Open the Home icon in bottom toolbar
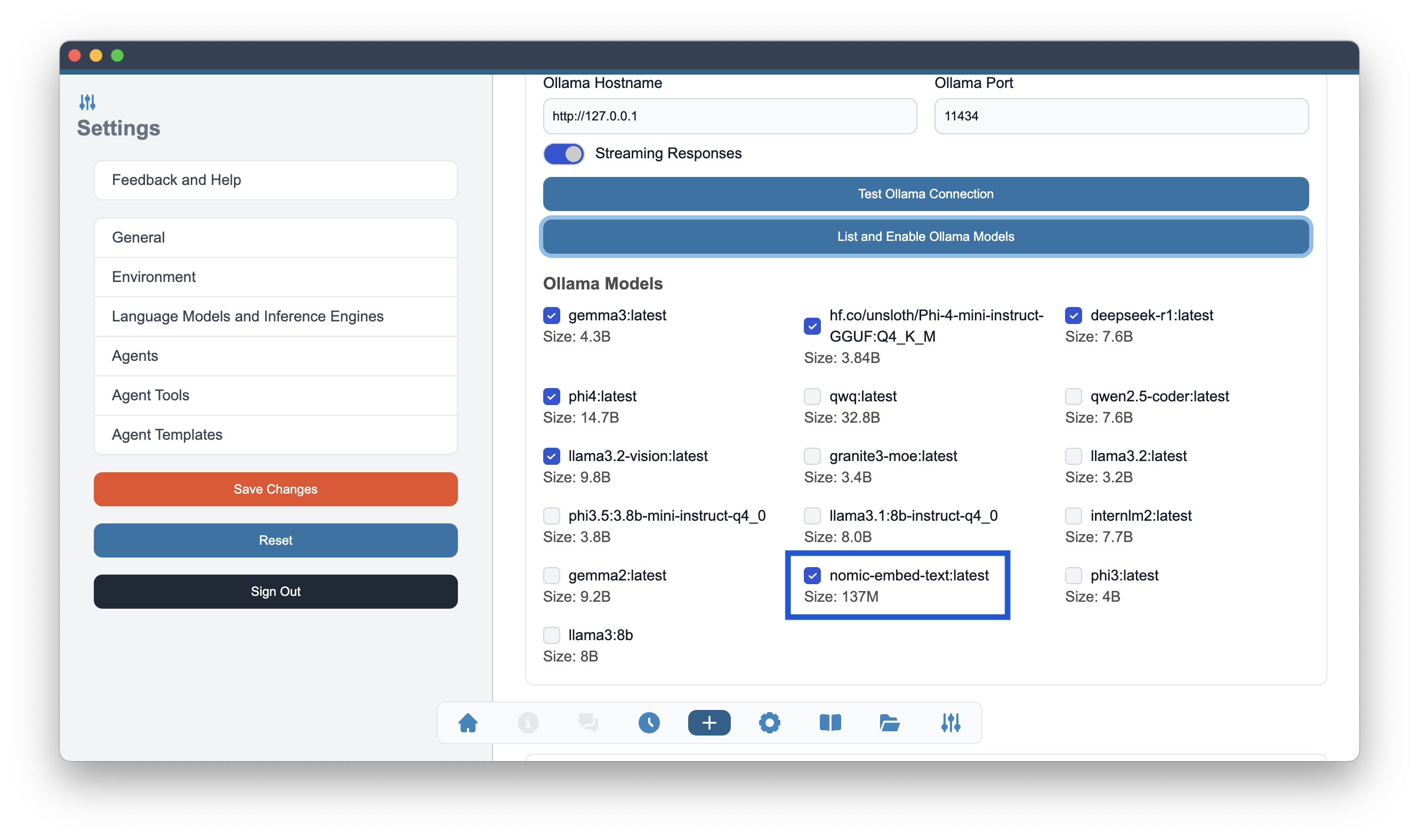Viewport: 1419px width, 840px height. (x=467, y=723)
